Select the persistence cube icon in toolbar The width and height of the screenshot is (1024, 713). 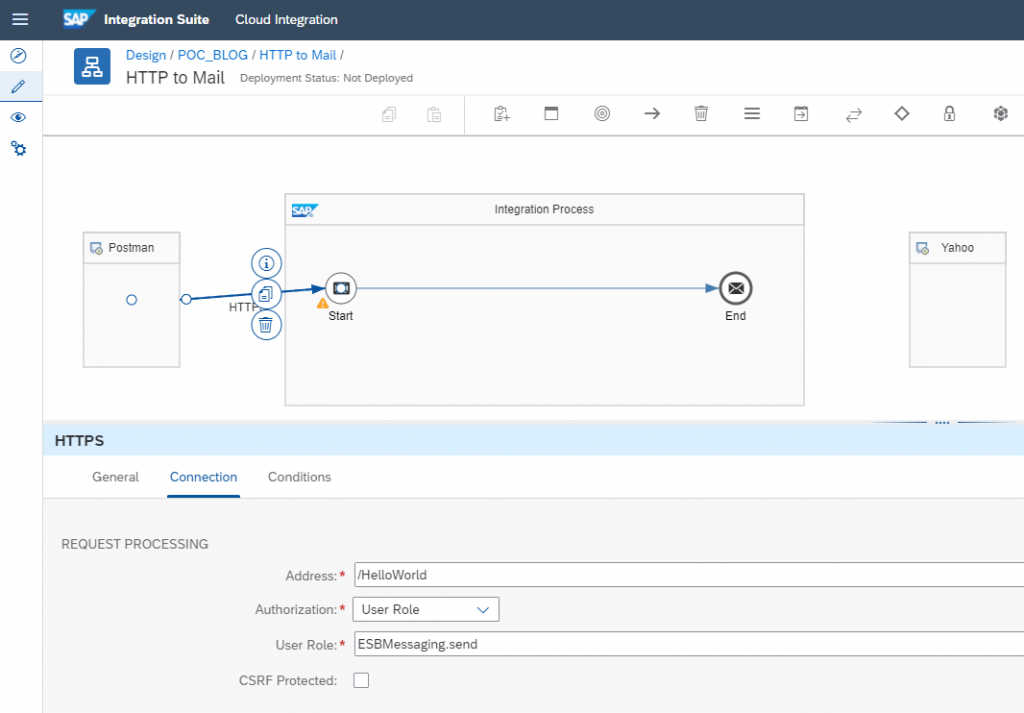click(x=1000, y=114)
